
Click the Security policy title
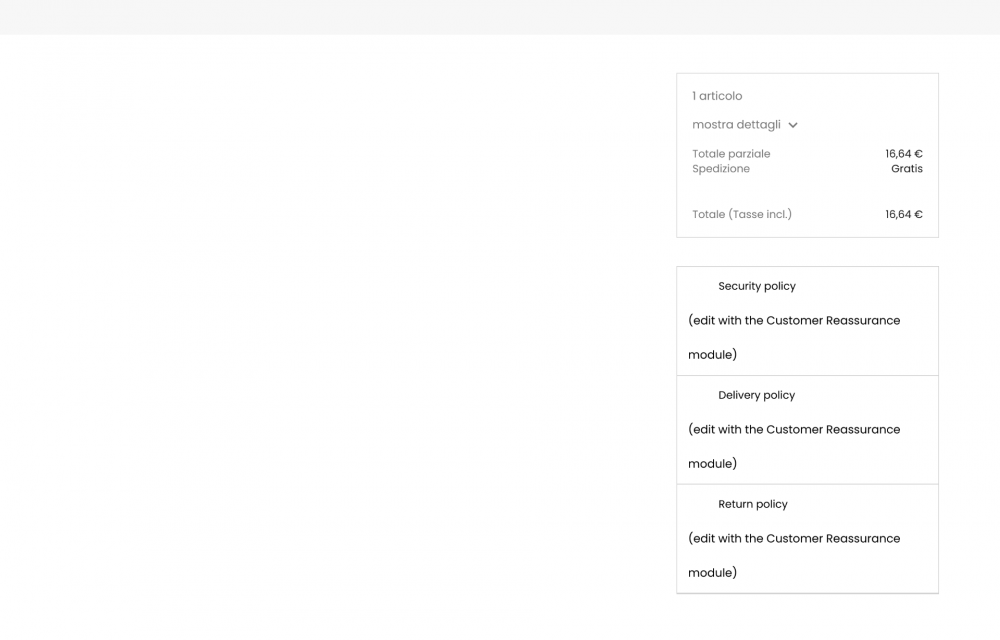pyautogui.click(x=757, y=286)
